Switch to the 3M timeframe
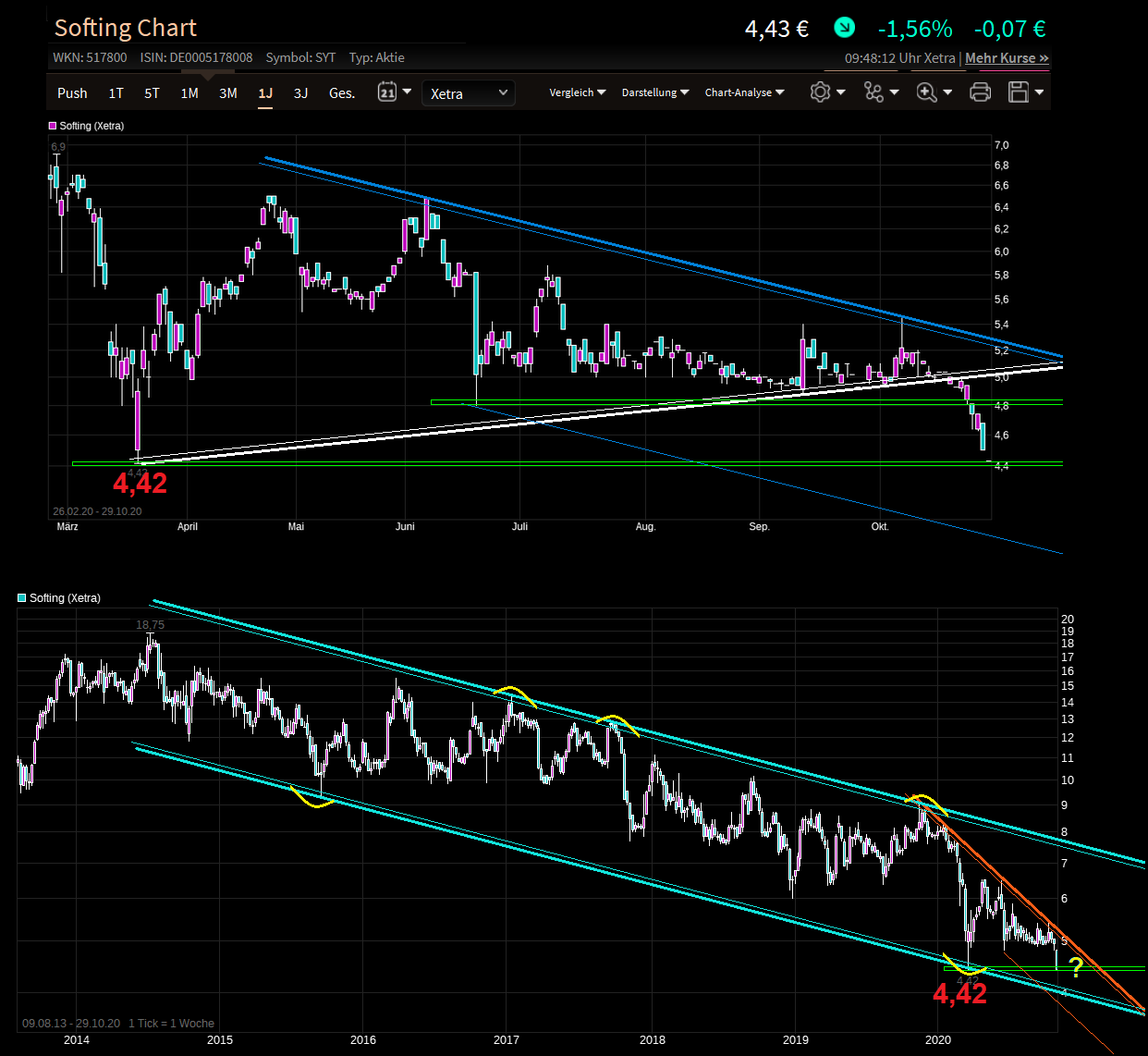The image size is (1148, 1056). (228, 92)
